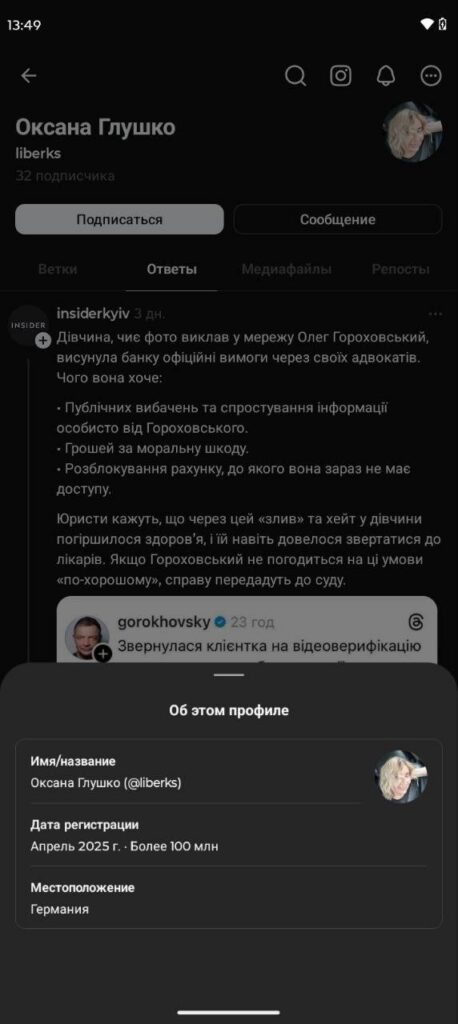Tap the three dots on insiderkyiv post

435,314
